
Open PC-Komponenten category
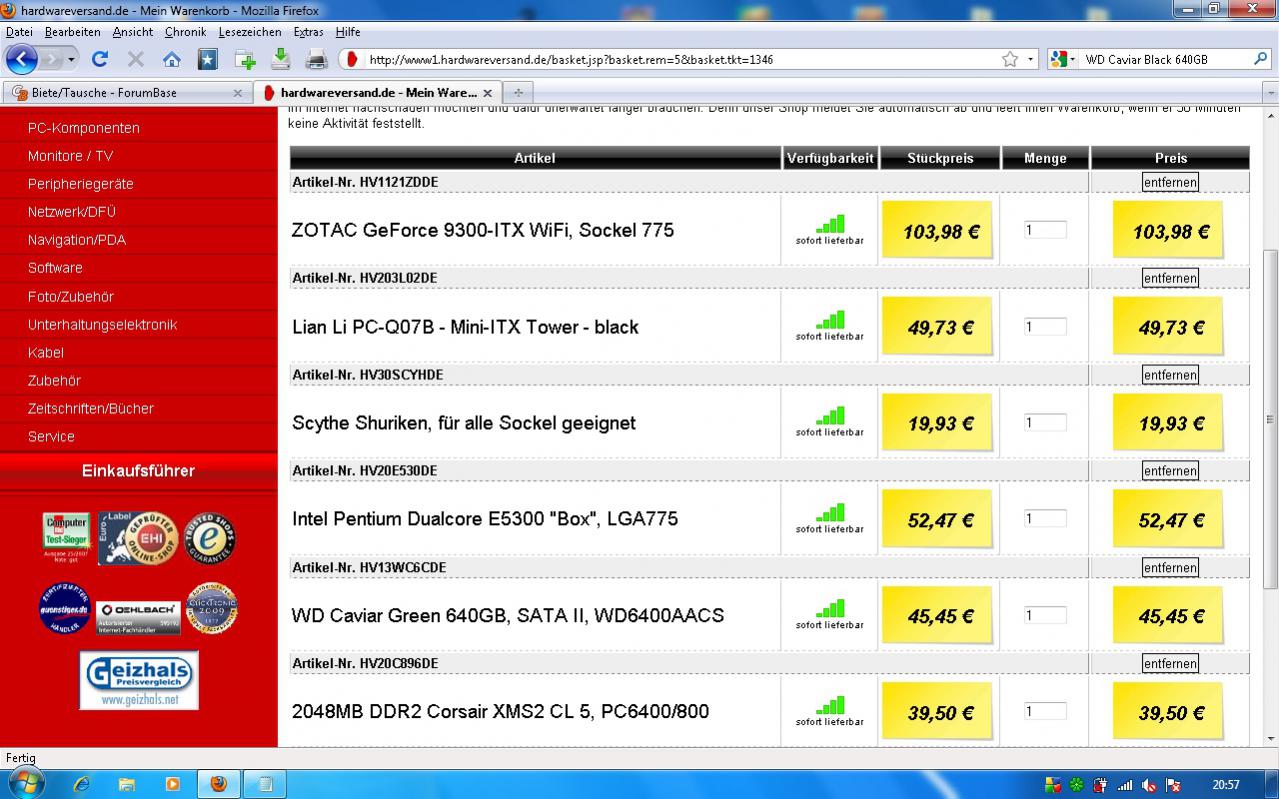coord(84,128)
